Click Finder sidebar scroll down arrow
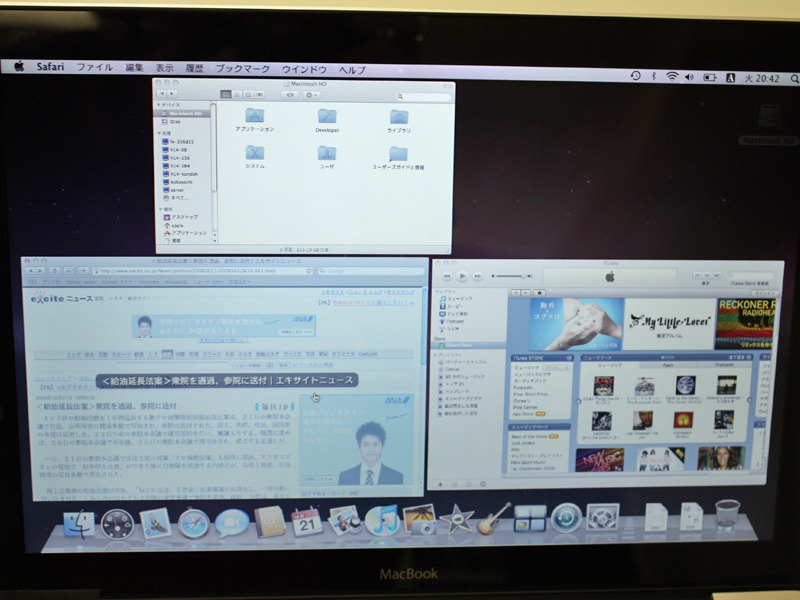 tap(214, 240)
